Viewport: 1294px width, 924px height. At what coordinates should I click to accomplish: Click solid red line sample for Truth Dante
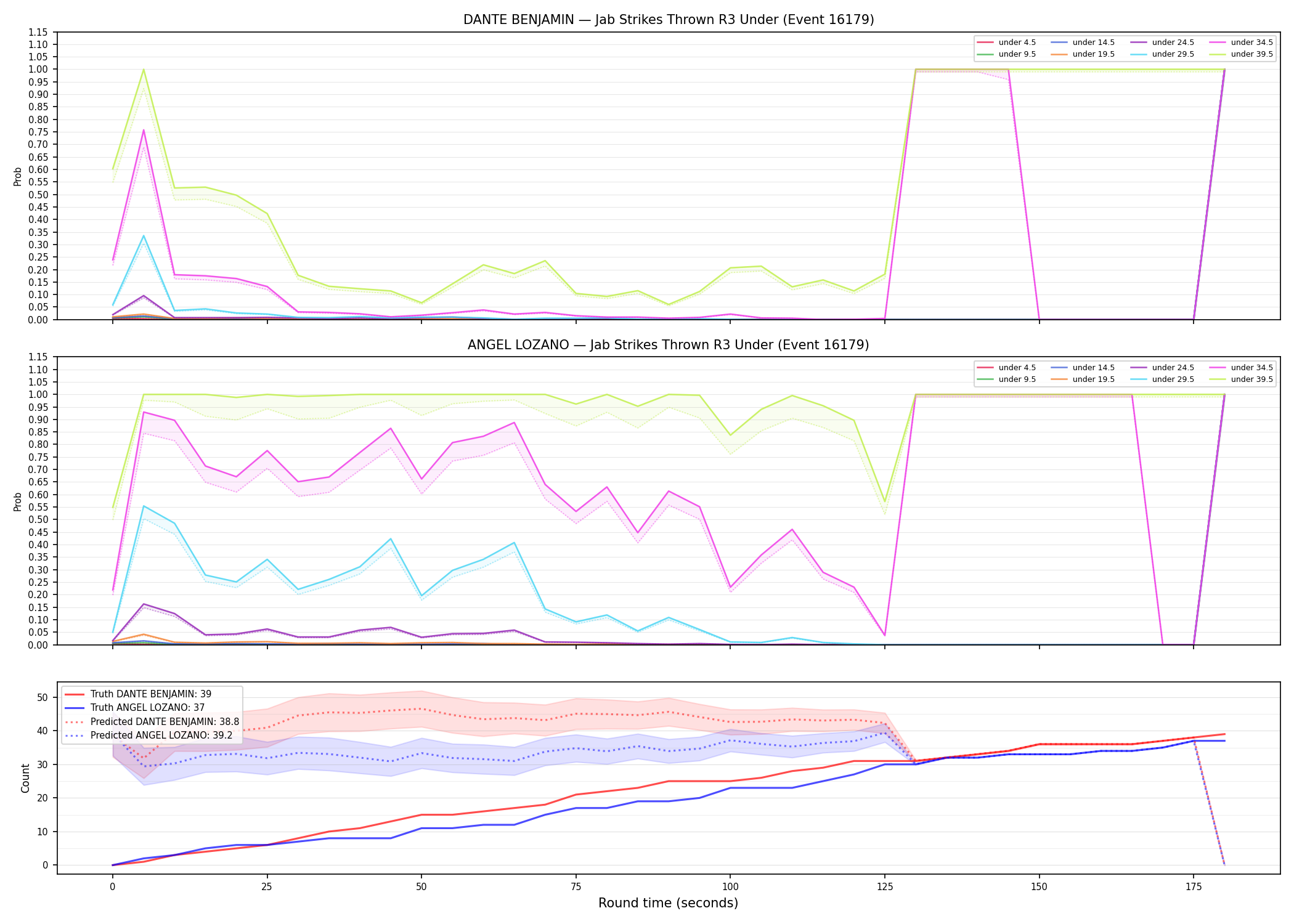74,694
